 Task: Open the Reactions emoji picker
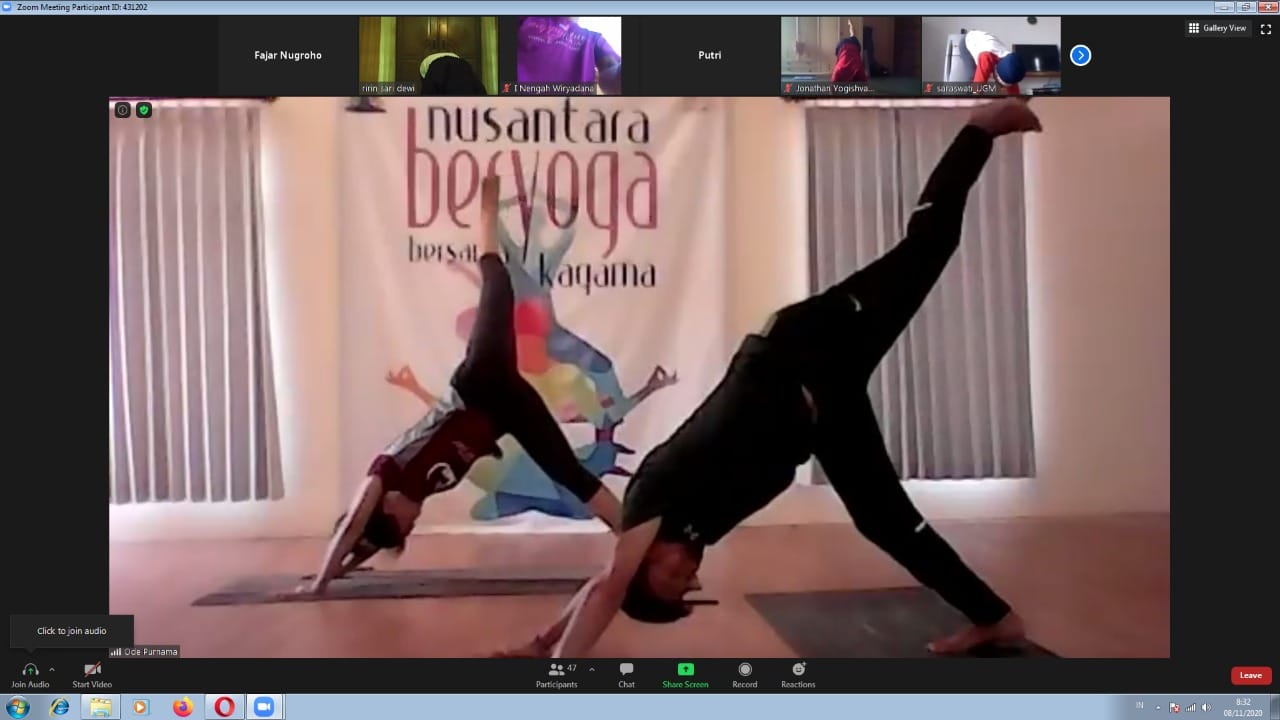798,670
